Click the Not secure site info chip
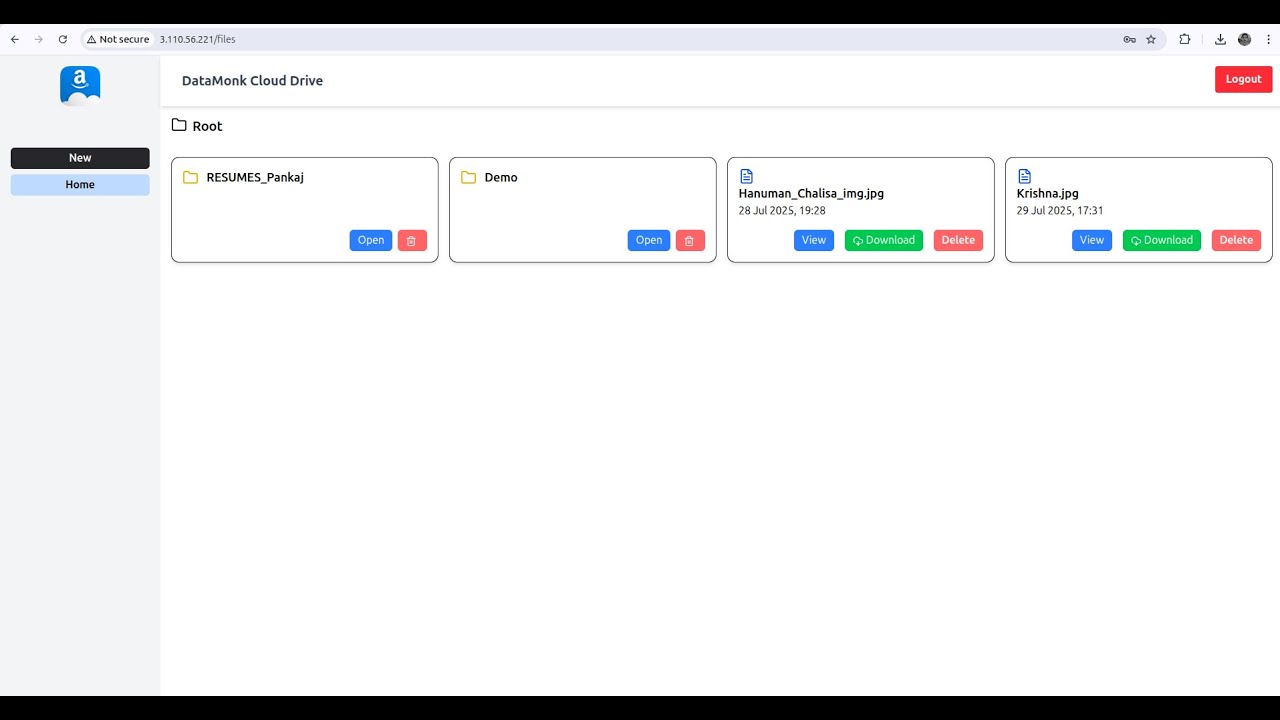 click(118, 39)
